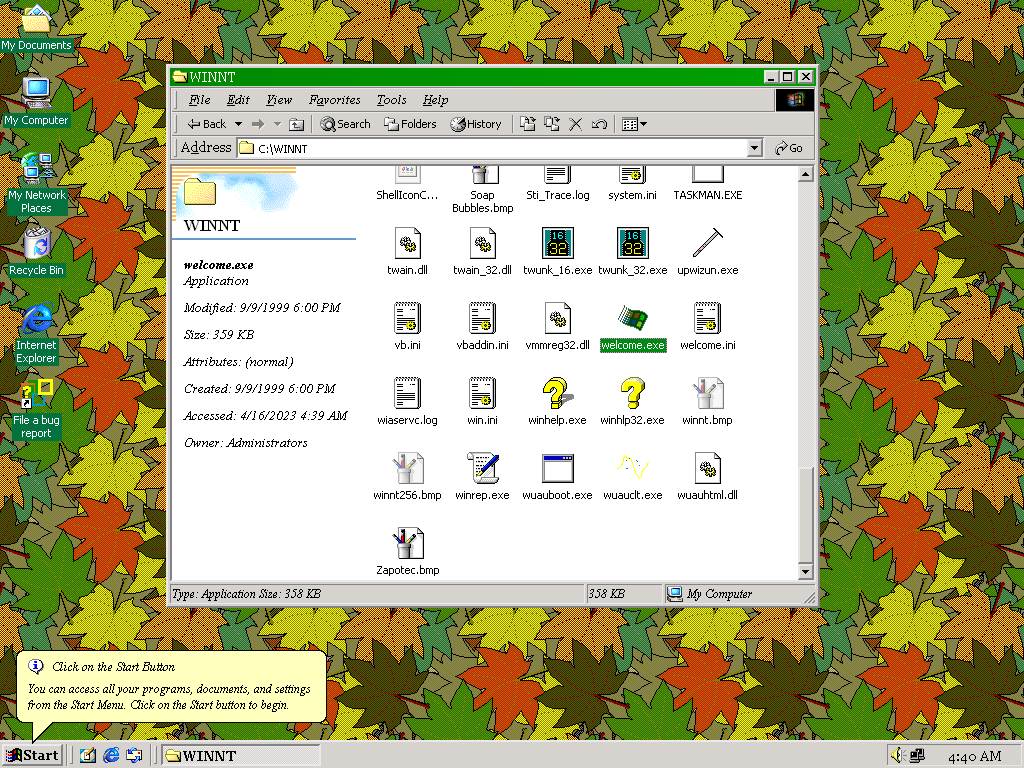Toggle the Folders pane button
The image size is (1024, 768).
tap(410, 124)
